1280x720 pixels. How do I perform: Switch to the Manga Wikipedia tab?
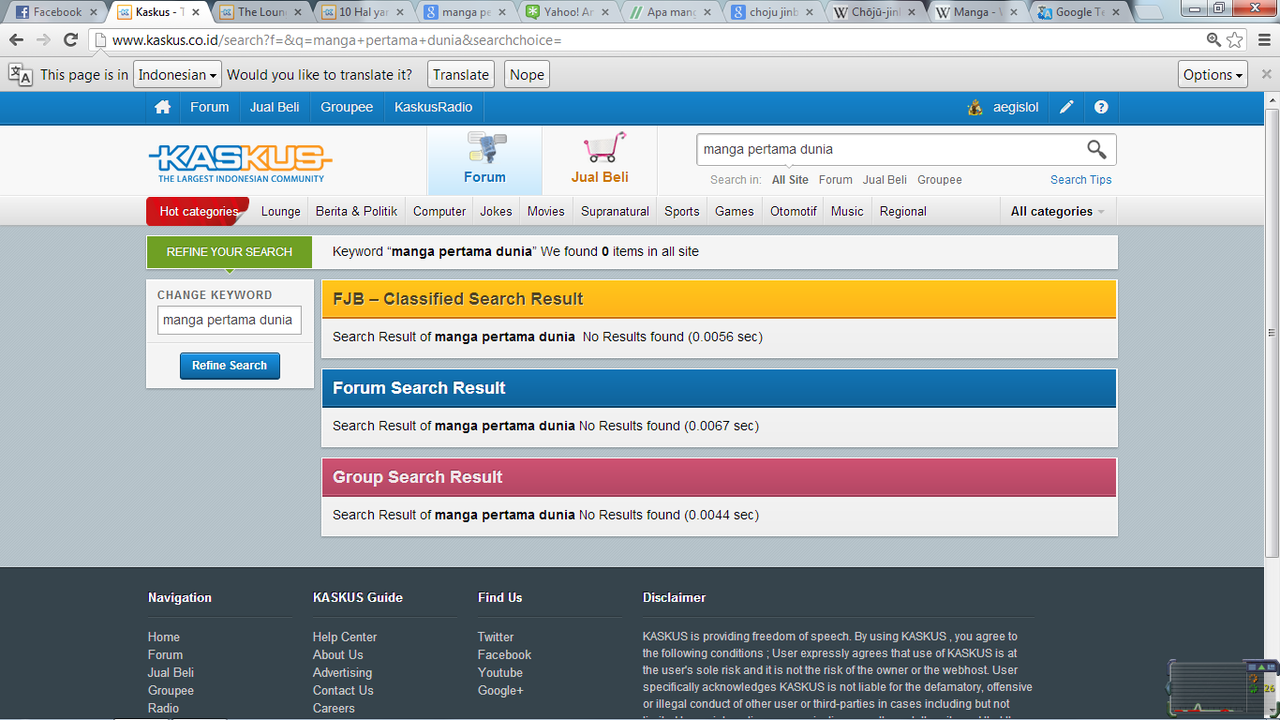(x=977, y=12)
